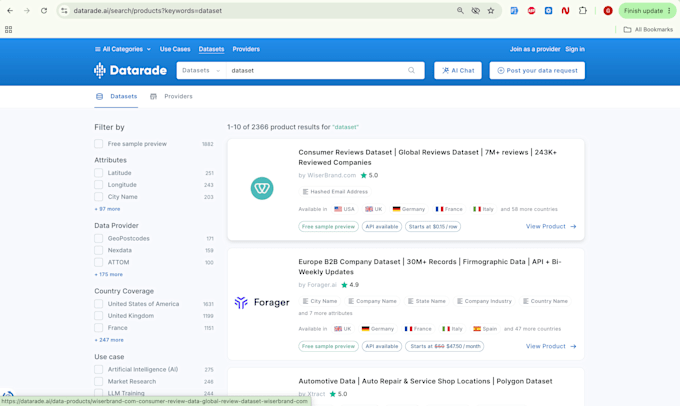The width and height of the screenshot is (680, 406).
Task: Click the search magnifier in Datarade search box
Action: click(411, 70)
